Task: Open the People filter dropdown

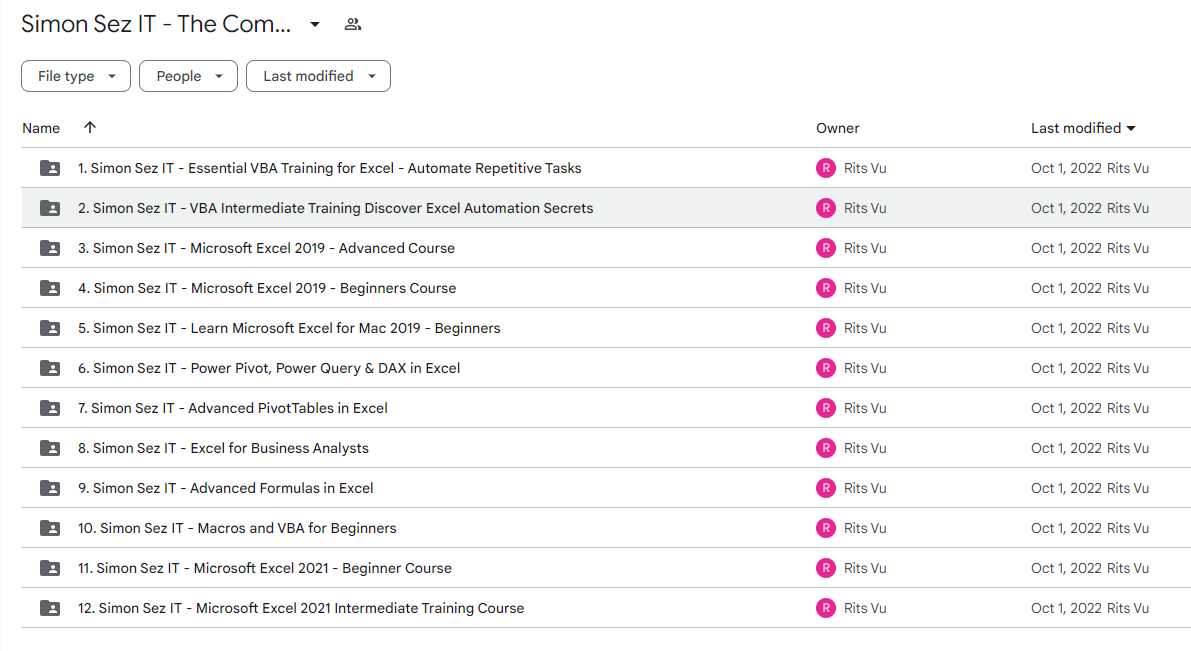Action: (x=188, y=76)
